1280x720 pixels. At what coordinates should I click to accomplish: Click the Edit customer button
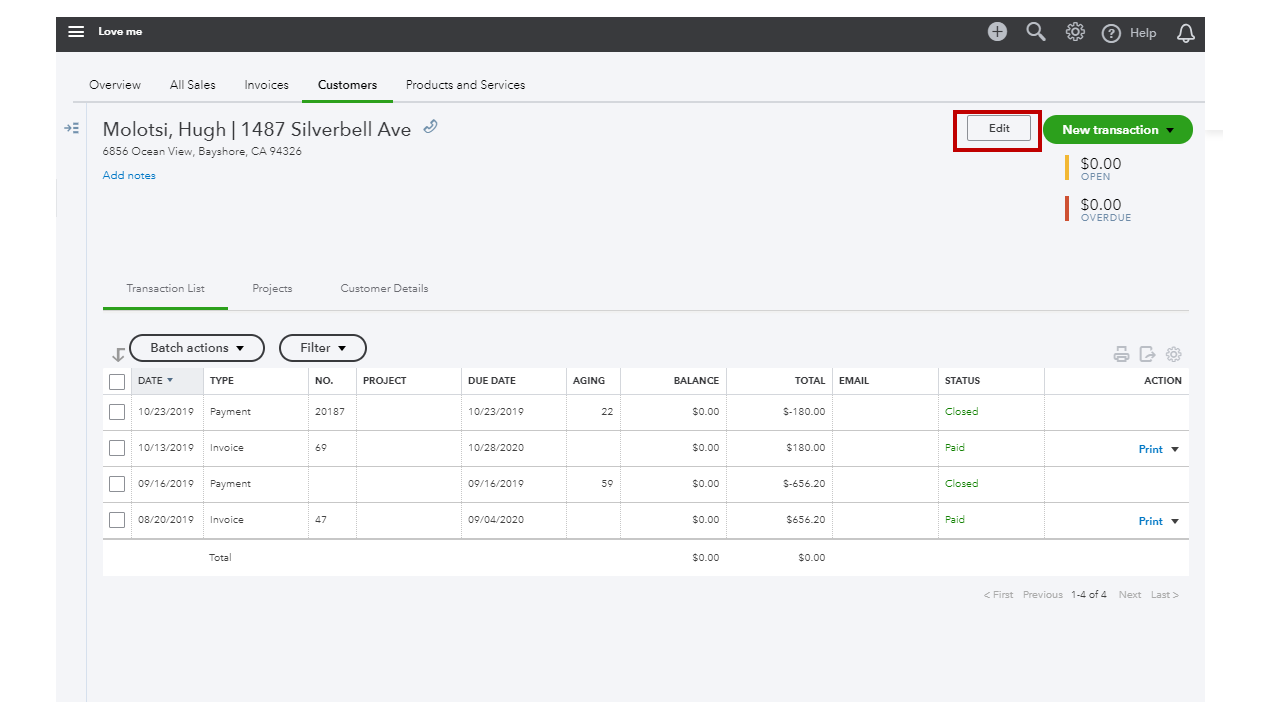click(x=998, y=129)
